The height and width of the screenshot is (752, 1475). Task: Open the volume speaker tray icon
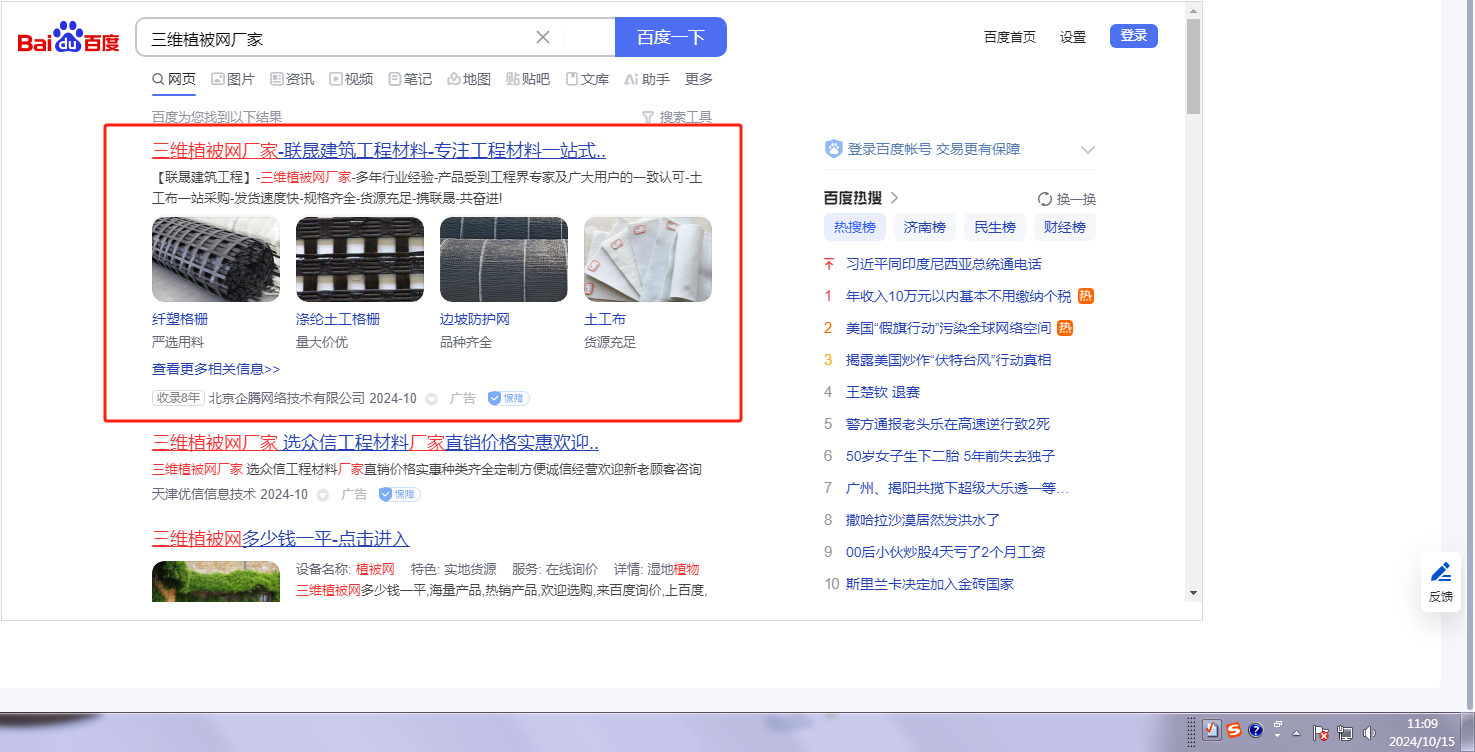click(x=1369, y=732)
